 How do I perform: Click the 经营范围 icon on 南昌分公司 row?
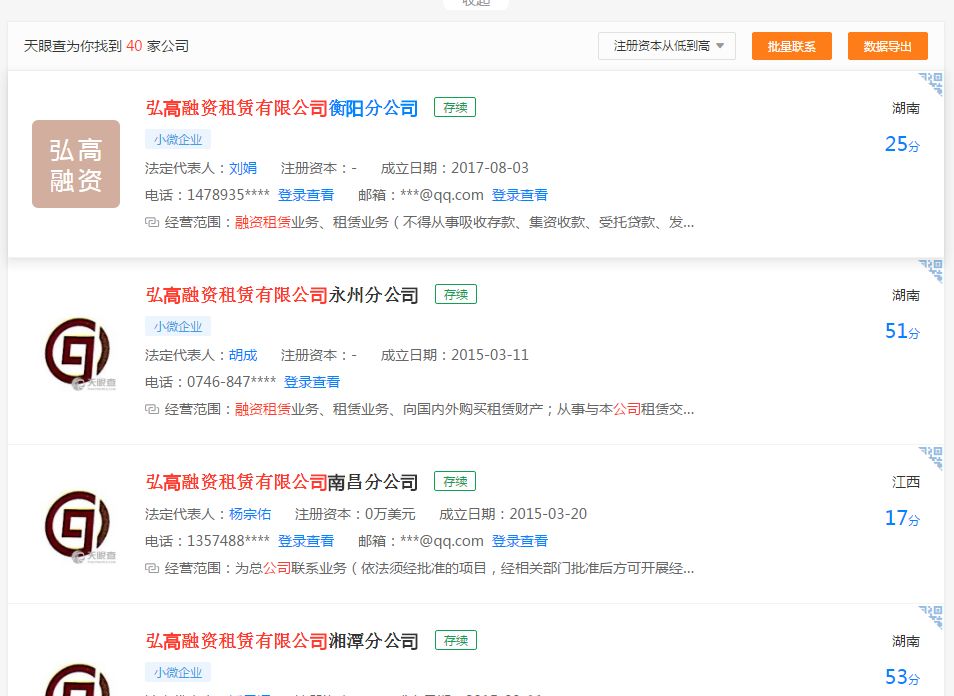point(152,568)
